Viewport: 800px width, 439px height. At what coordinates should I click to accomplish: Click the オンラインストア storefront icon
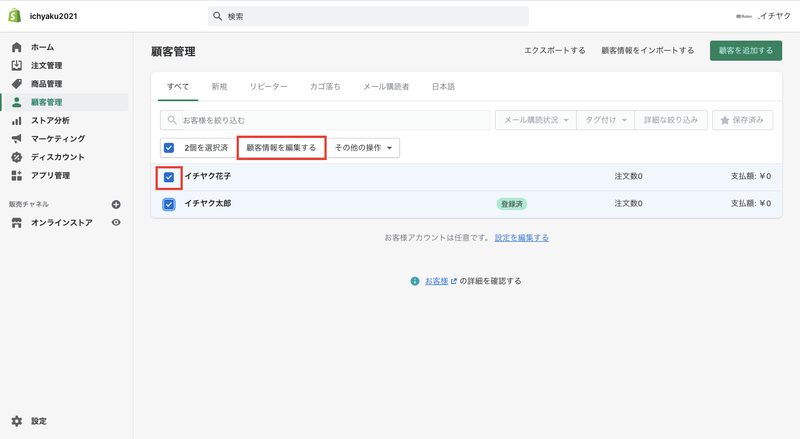[17, 223]
